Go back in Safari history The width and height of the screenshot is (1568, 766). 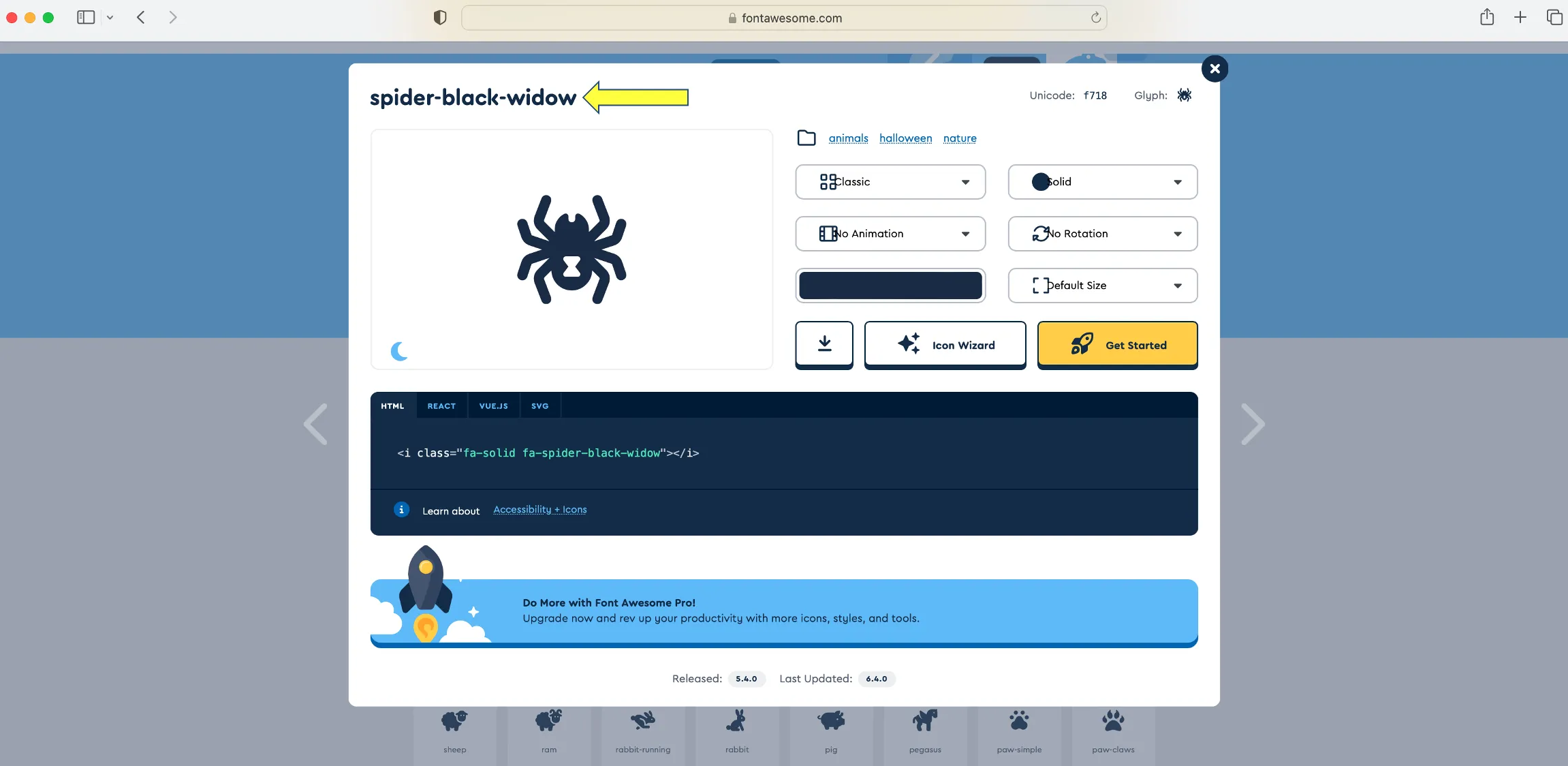pos(141,18)
